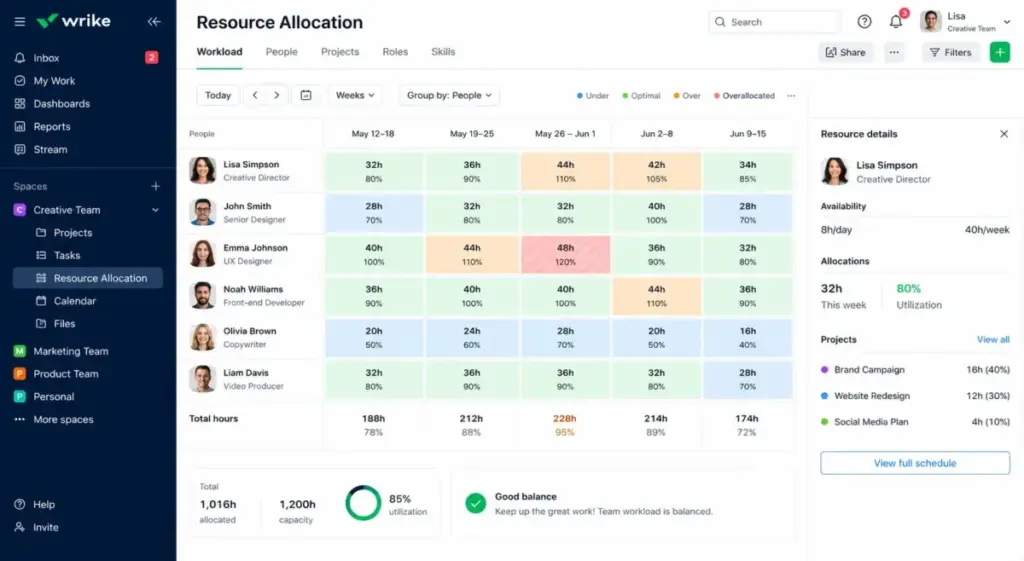1024x561 pixels.
Task: Open the Inbox bell icon in the sidebar
Action: tap(20, 57)
